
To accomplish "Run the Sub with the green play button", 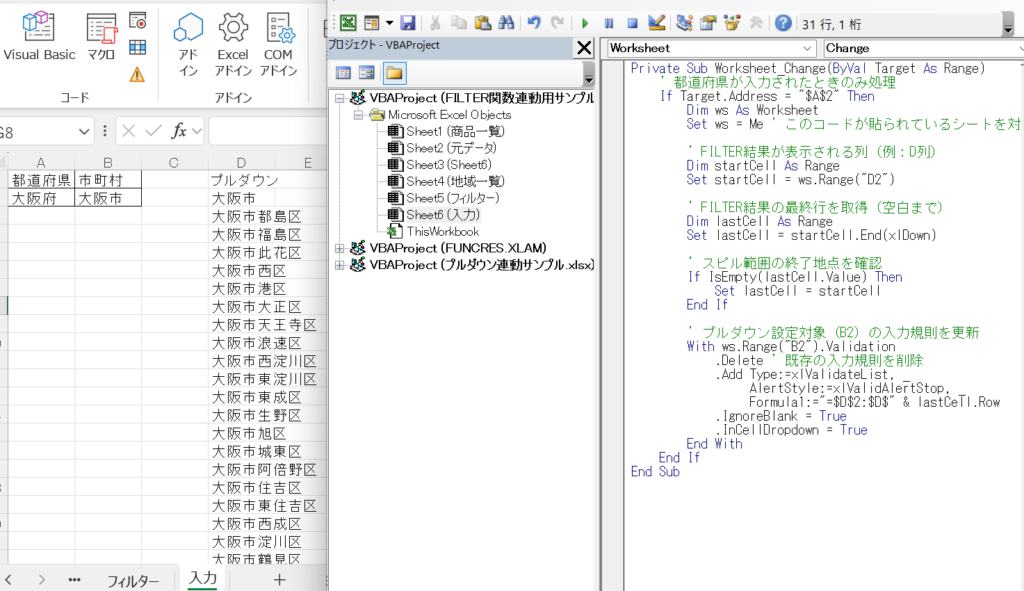I will pyautogui.click(x=584, y=24).
